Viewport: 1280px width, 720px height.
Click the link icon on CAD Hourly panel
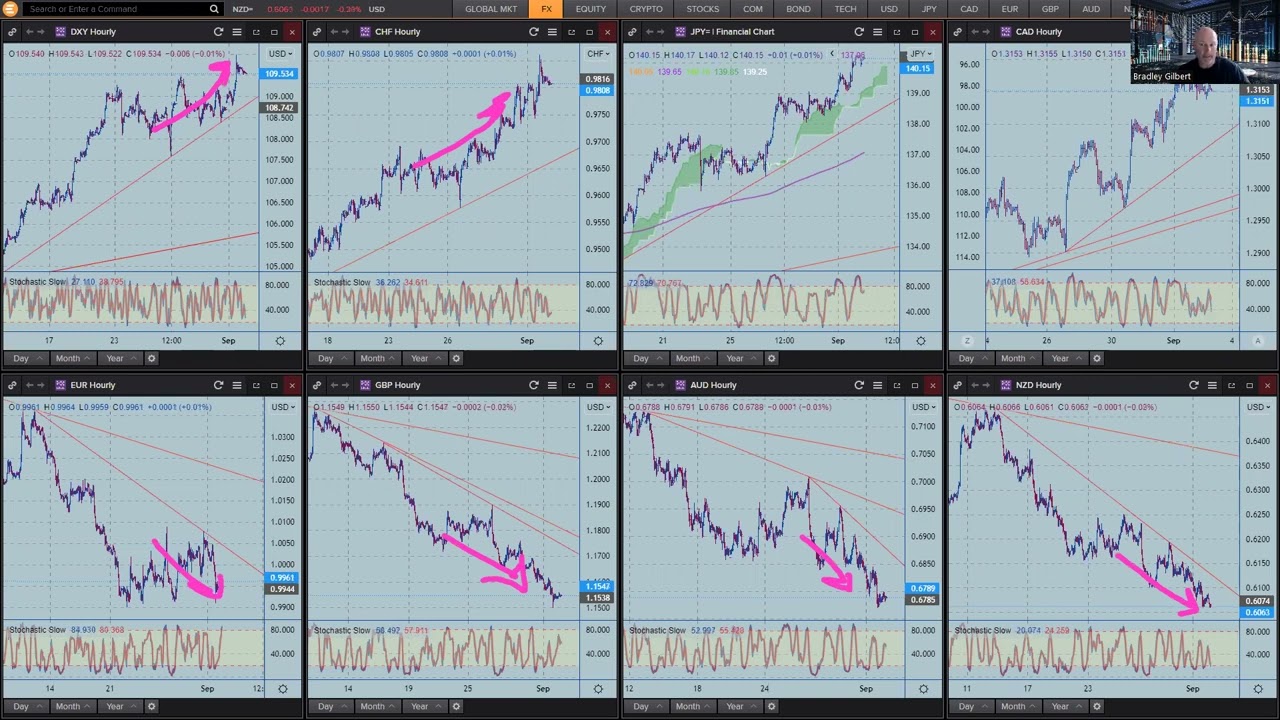958,32
